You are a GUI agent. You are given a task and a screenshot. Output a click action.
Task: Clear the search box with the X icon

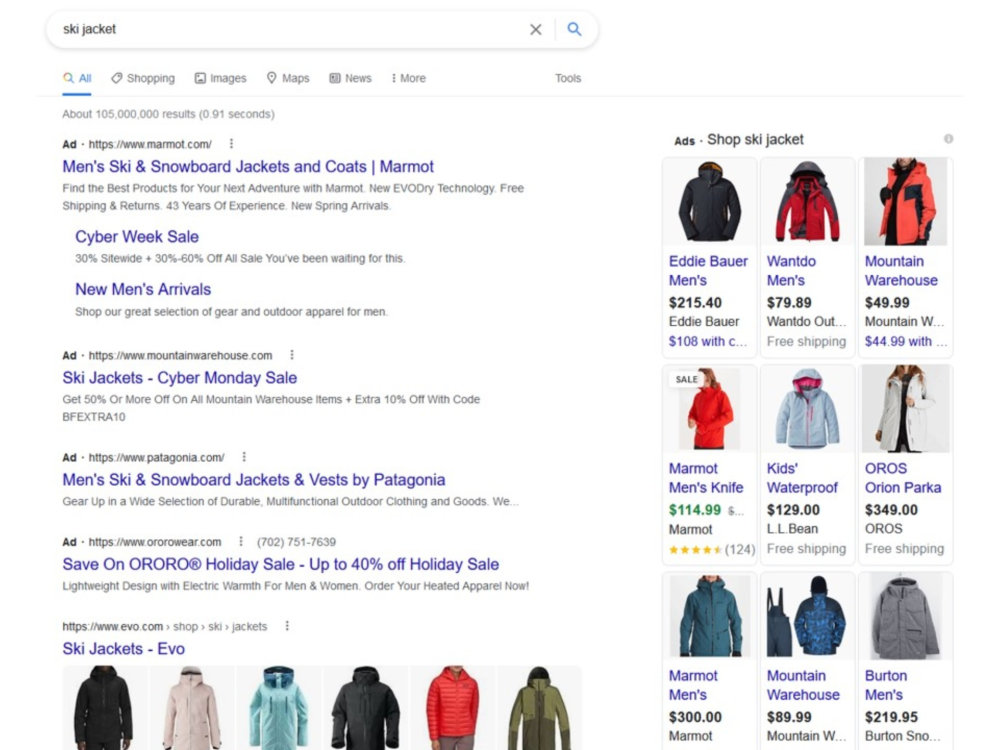tap(536, 29)
